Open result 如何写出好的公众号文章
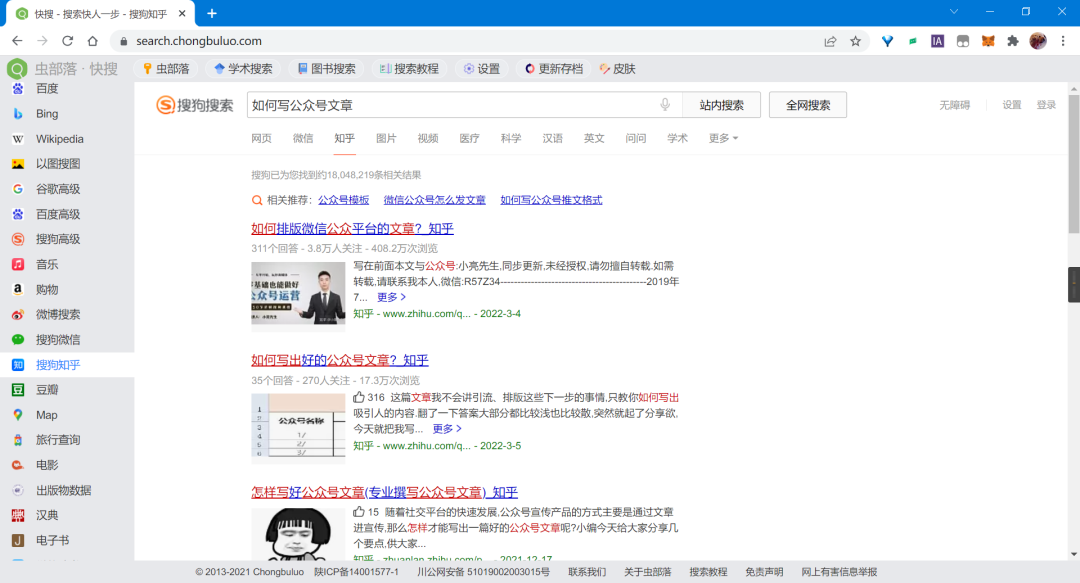This screenshot has height=583, width=1080. pyautogui.click(x=340, y=360)
